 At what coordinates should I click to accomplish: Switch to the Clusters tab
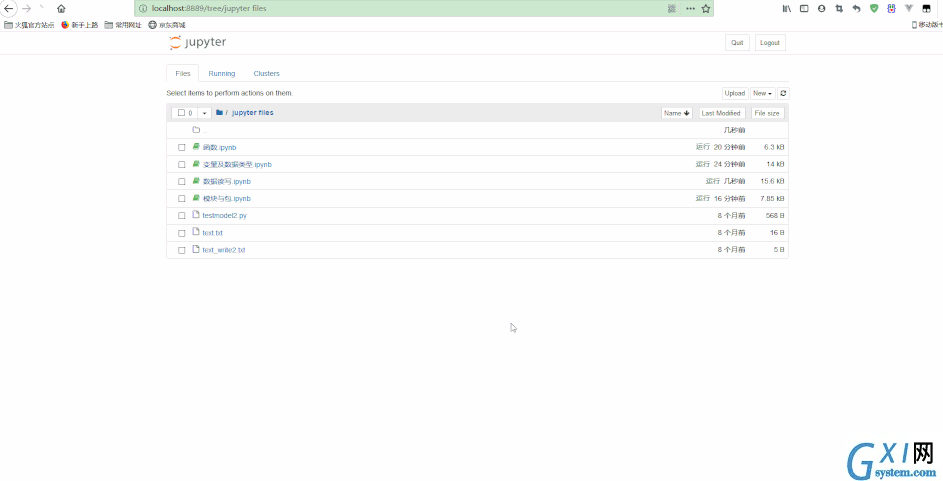[x=266, y=73]
